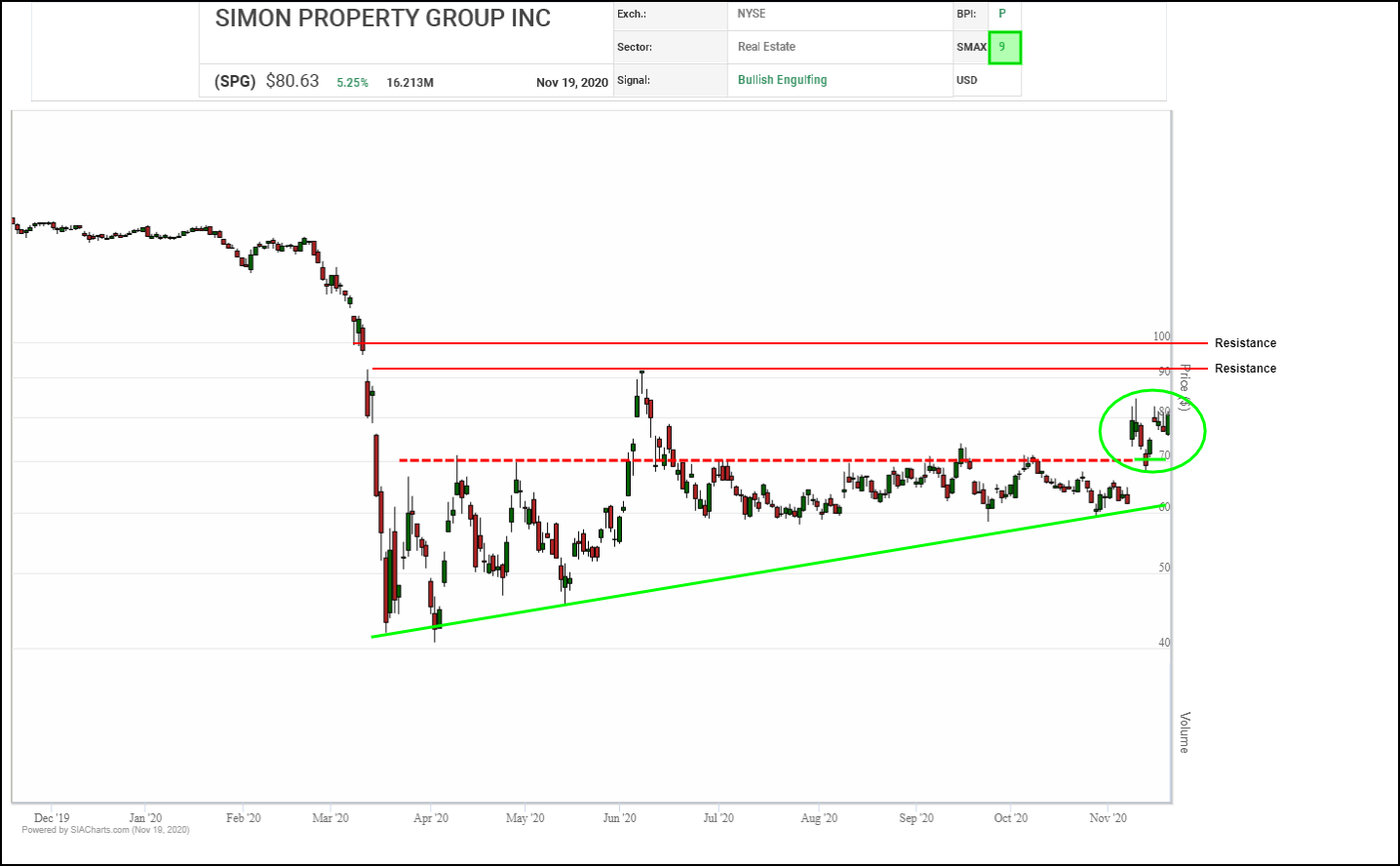
Task: Click the 5.25% percent change value
Action: tap(353, 83)
